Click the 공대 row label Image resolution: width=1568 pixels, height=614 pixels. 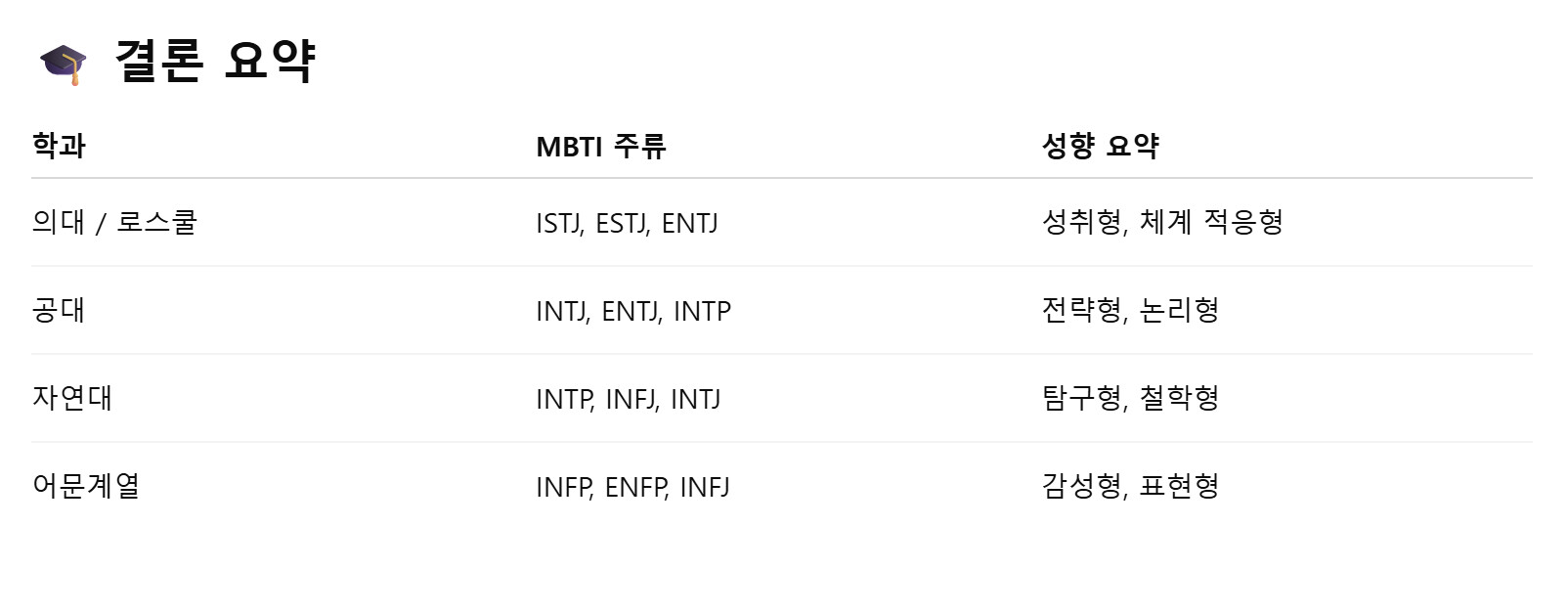pos(59,310)
